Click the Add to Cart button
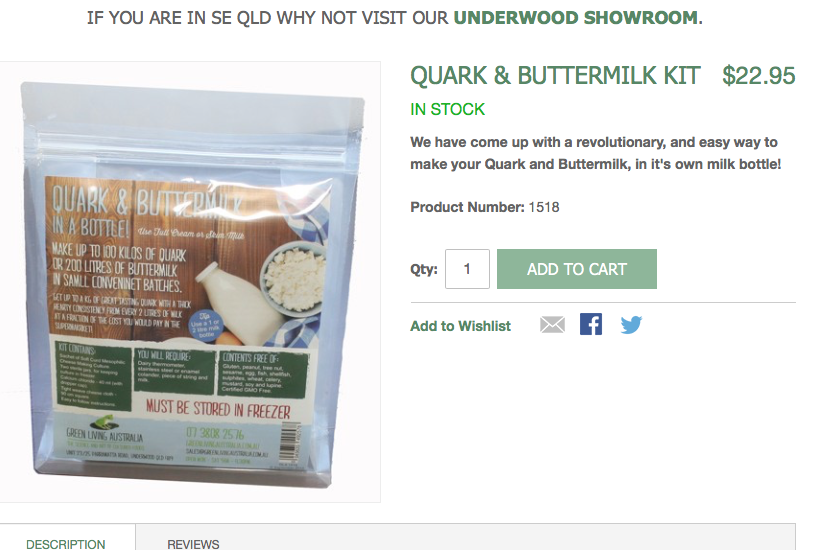This screenshot has height=550, width=813. [577, 269]
